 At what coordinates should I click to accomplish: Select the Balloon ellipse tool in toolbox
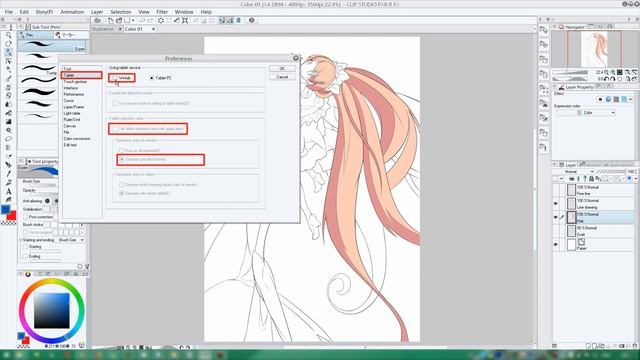(x=8, y=139)
